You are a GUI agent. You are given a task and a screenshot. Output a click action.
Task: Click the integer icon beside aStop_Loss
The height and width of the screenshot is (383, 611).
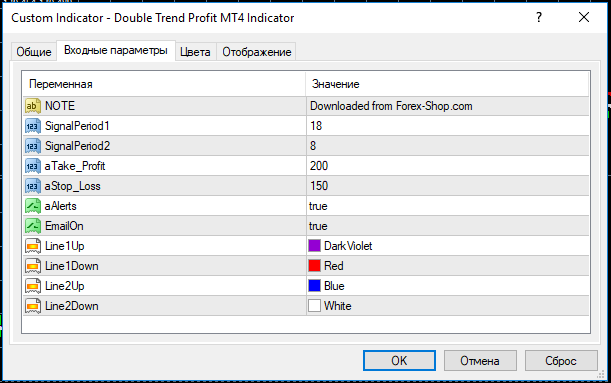(33, 186)
